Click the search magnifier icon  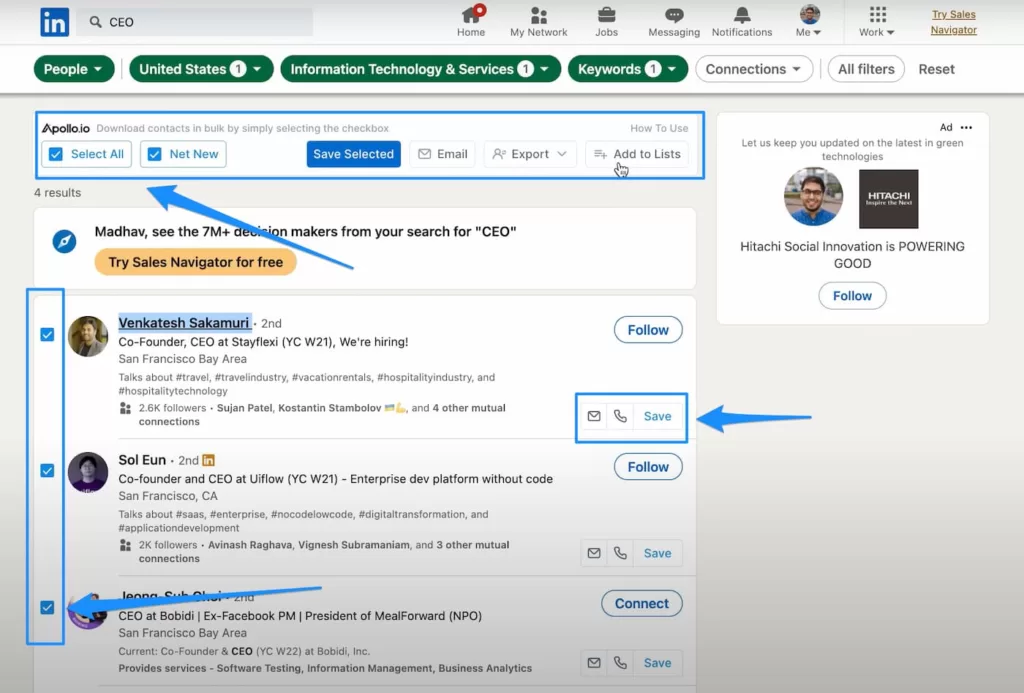tap(95, 22)
